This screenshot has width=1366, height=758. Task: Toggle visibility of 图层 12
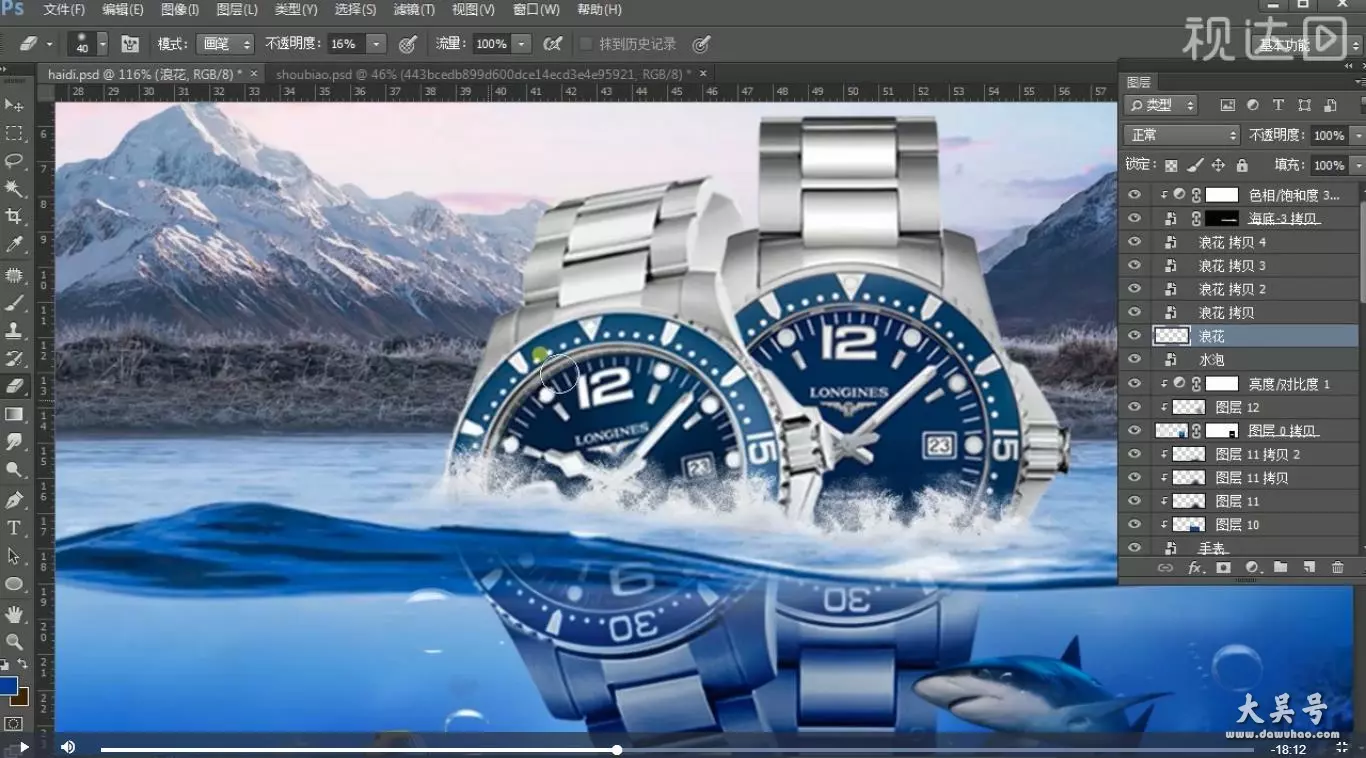point(1134,407)
